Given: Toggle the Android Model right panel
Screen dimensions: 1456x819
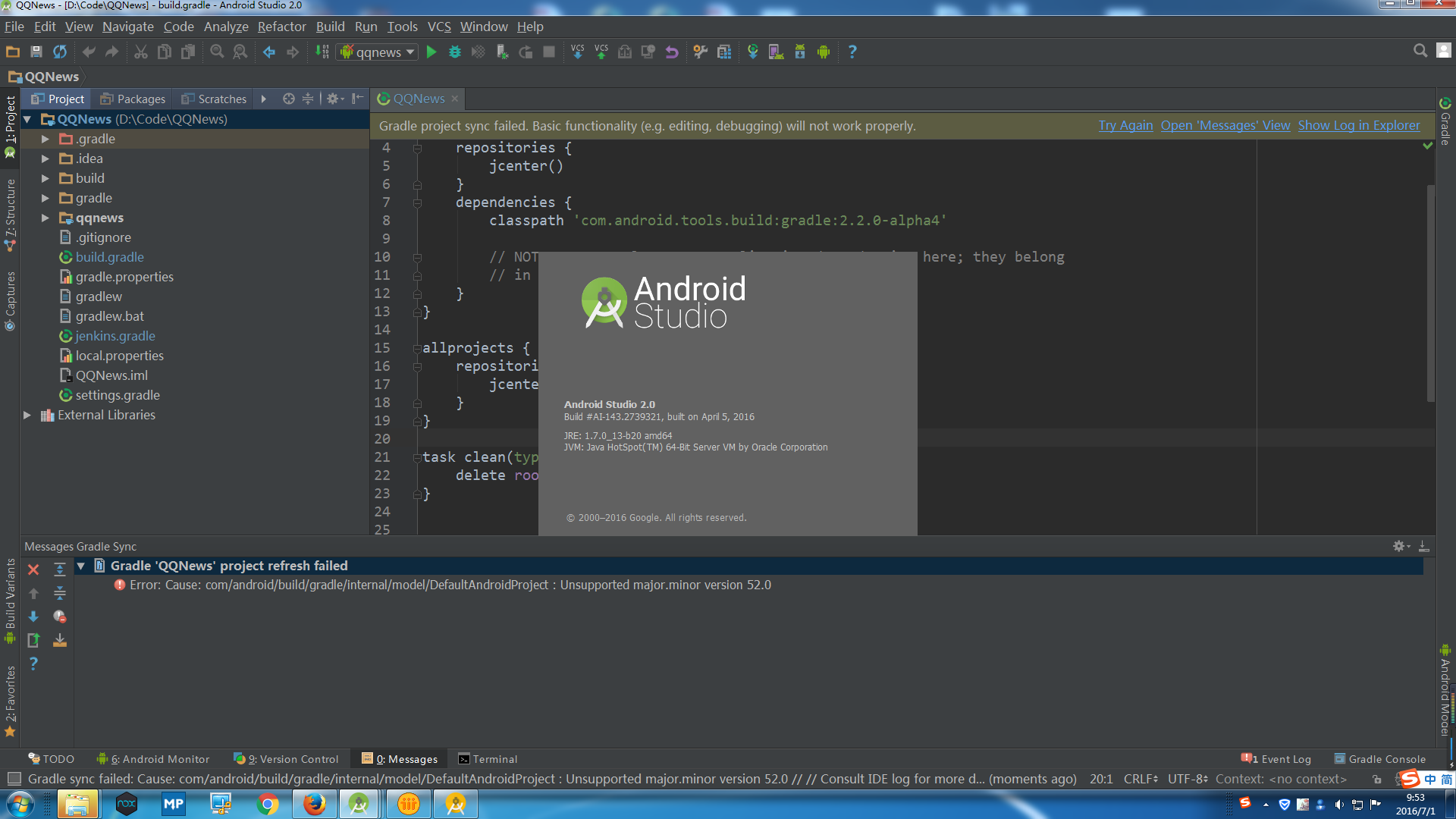Looking at the screenshot, I should (1445, 690).
